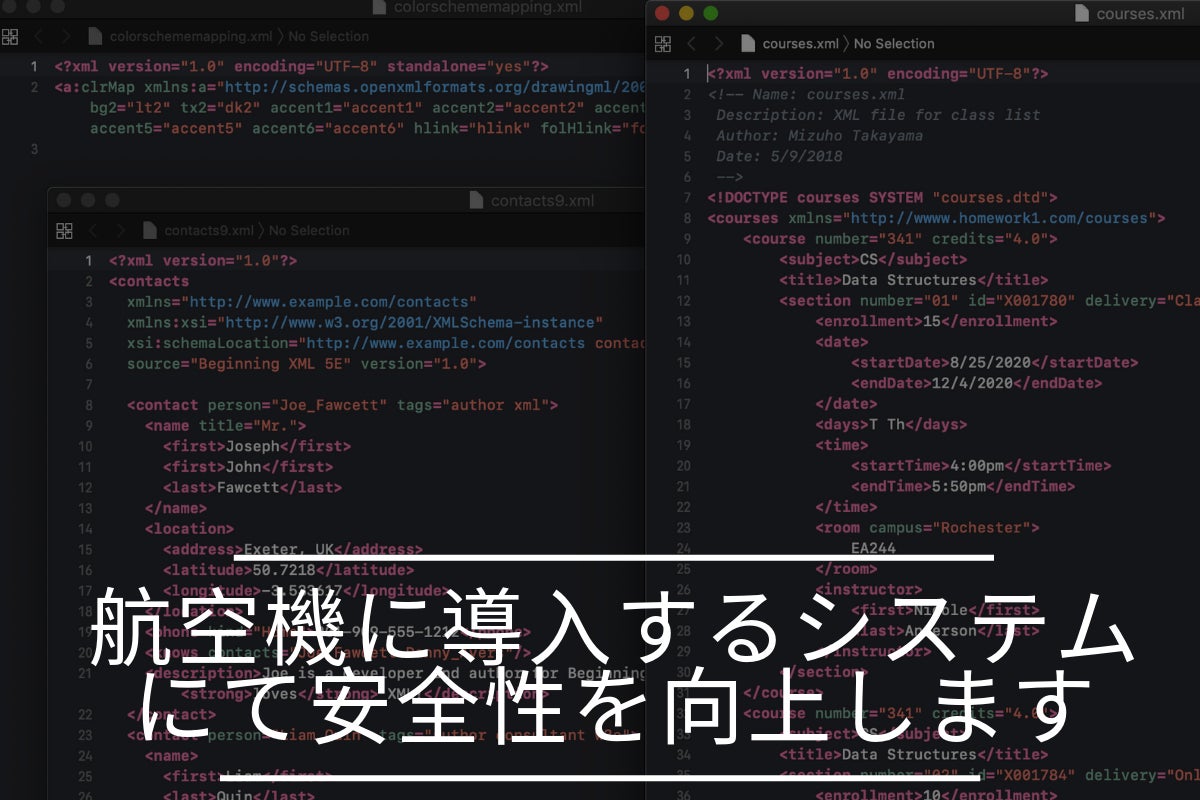Click forward arrow in contacts9.xml jump bar
Image resolution: width=1200 pixels, height=800 pixels.
(x=119, y=231)
